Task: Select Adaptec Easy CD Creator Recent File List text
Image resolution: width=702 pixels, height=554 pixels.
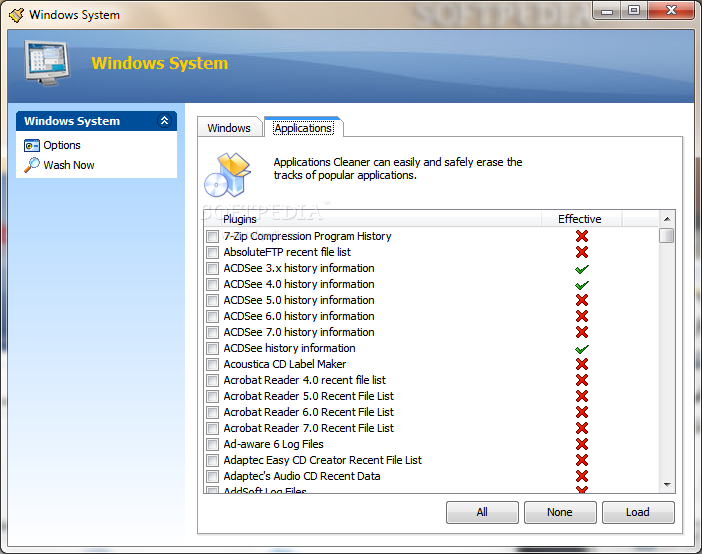Action: (322, 460)
